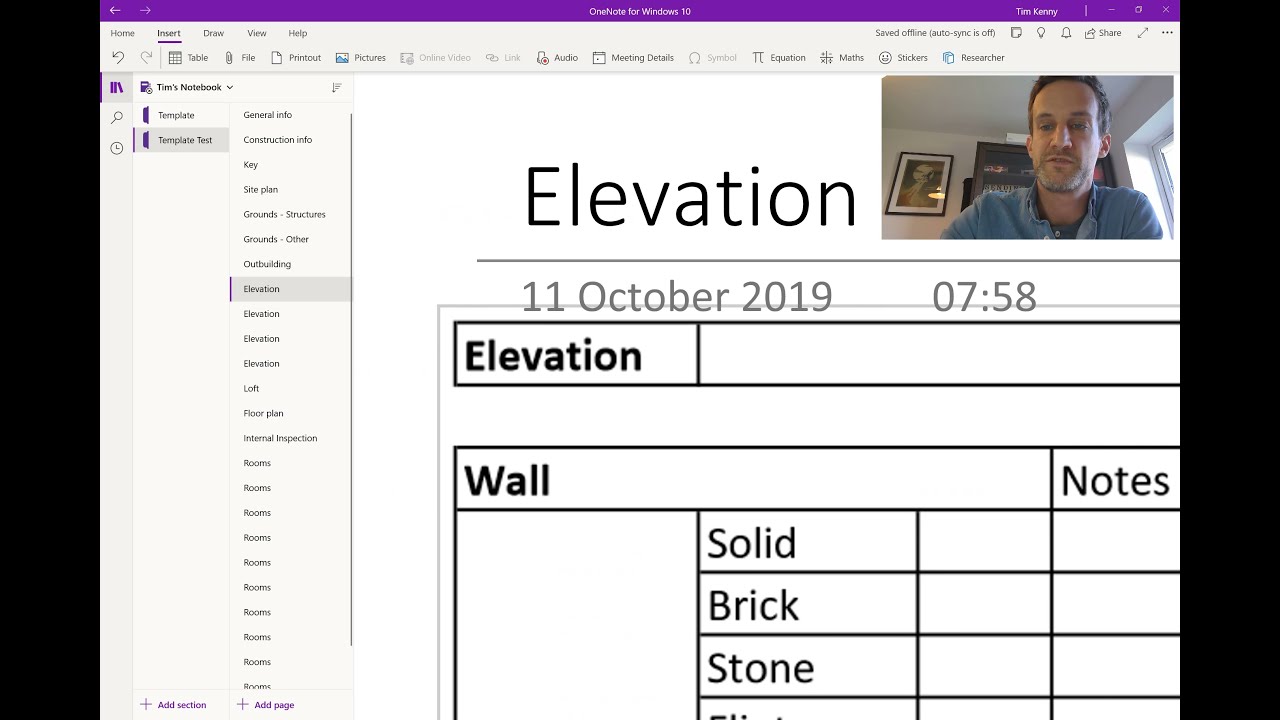Click the date 11 October 2019
Viewport: 1280px width, 720px height.
pos(676,297)
